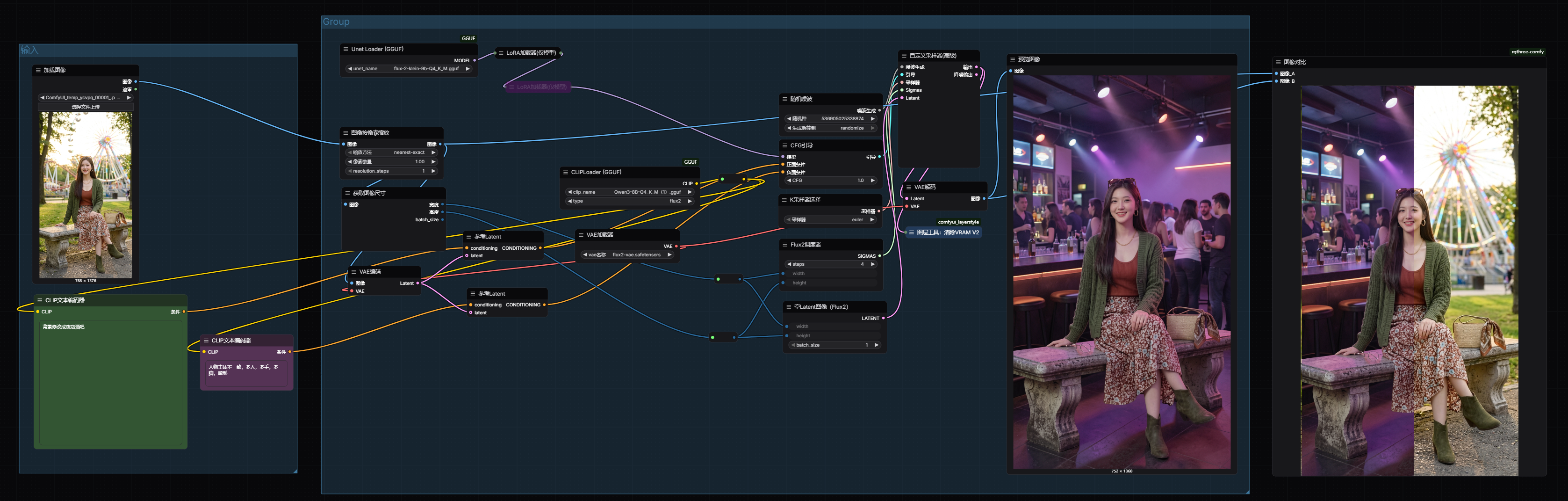Screen dimensions: 1568x501
Task: Click the 随机噪波 node menu icon
Action: [x=784, y=99]
